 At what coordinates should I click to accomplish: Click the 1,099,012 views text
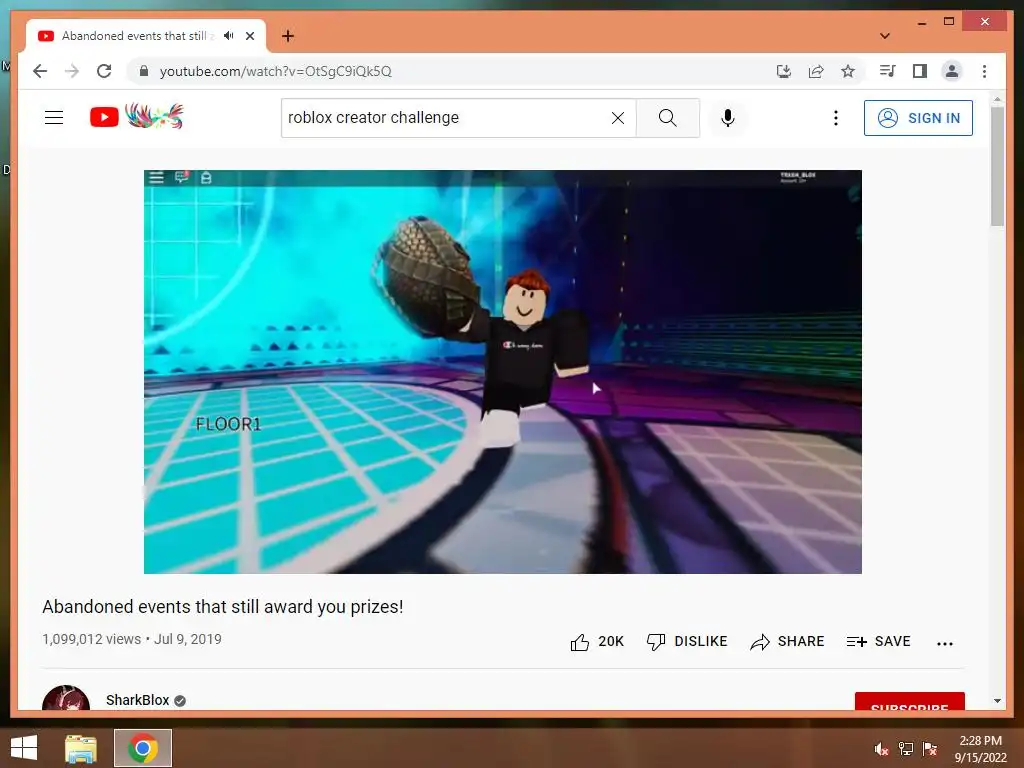(x=91, y=639)
